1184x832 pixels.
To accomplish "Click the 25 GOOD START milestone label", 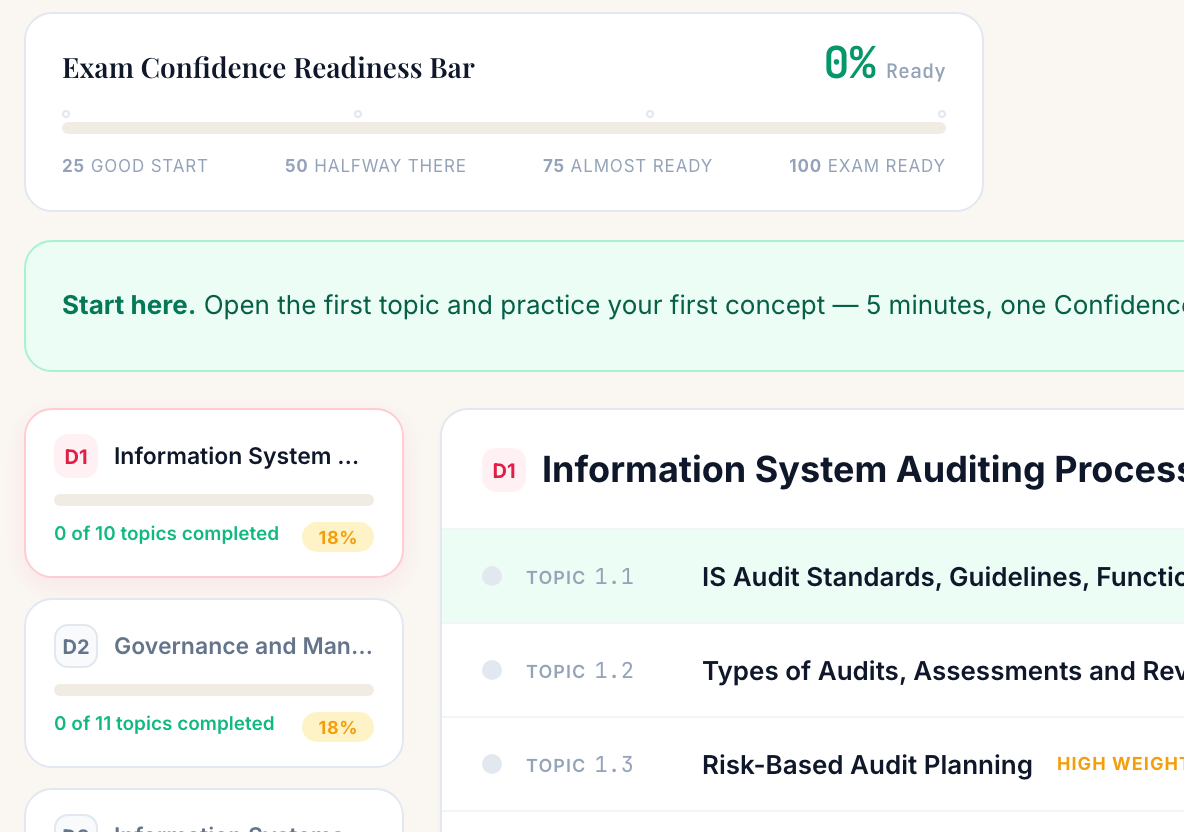I will [x=134, y=166].
